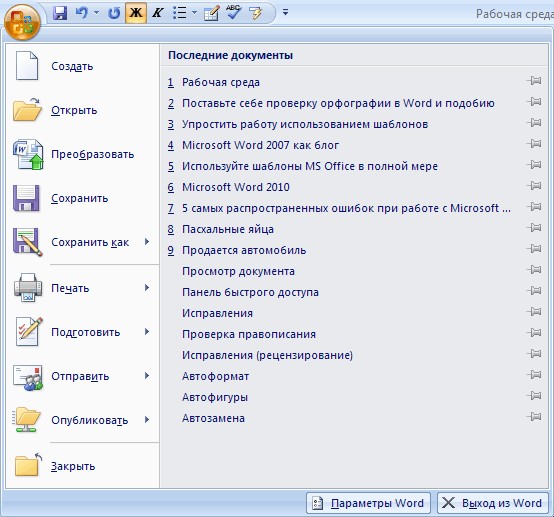554x517 pixels.
Task: Click the Word convert icon beside Преобразовать
Action: [x=28, y=154]
